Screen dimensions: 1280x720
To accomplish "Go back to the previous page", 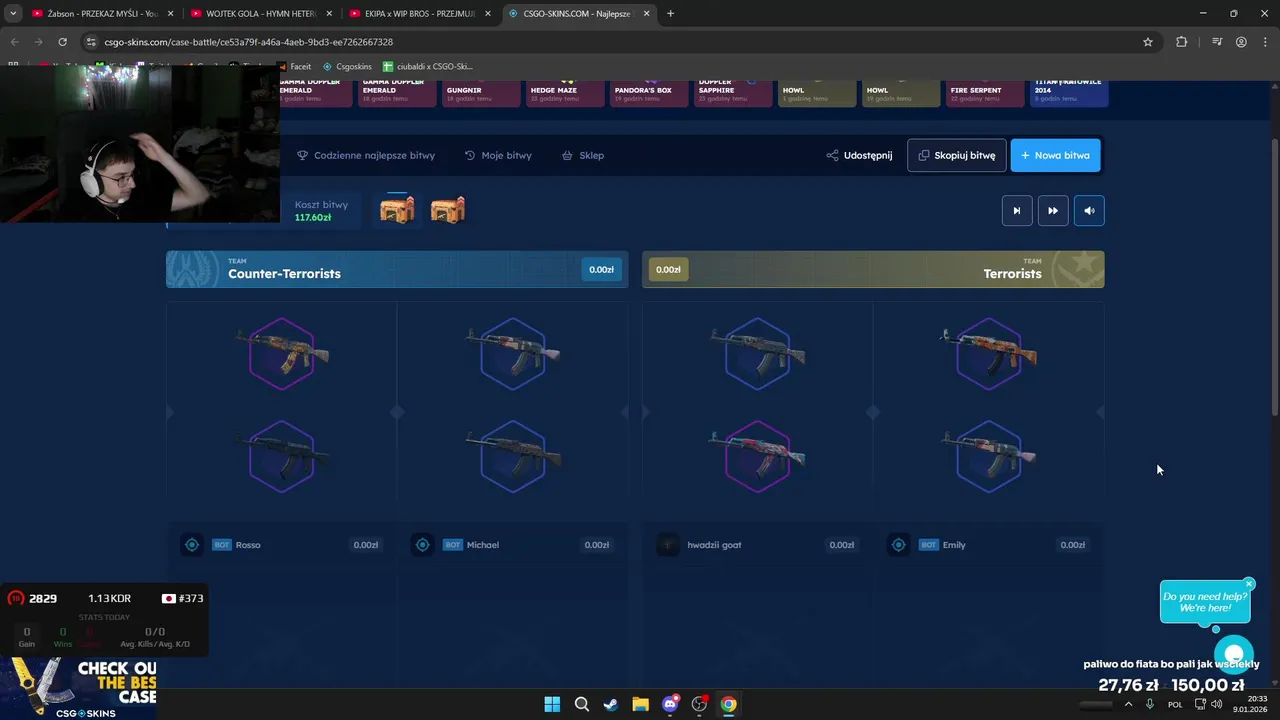I will point(14,42).
